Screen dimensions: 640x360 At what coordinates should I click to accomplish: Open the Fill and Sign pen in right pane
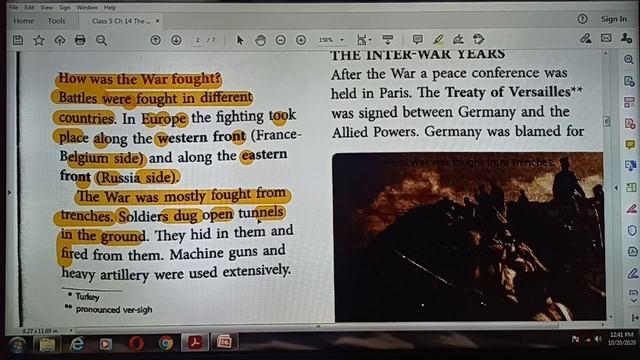632,273
